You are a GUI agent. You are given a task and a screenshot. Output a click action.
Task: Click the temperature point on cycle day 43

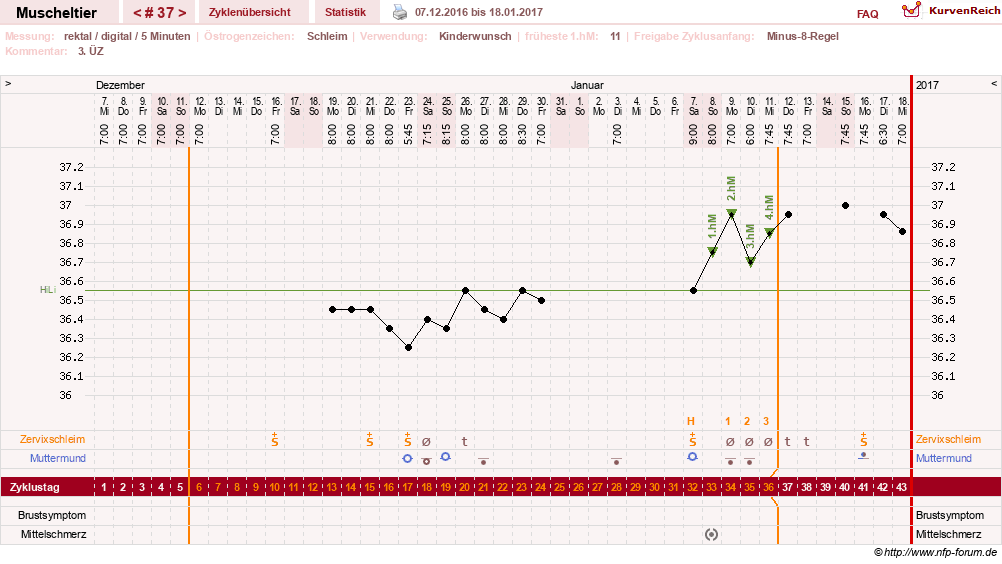(902, 232)
